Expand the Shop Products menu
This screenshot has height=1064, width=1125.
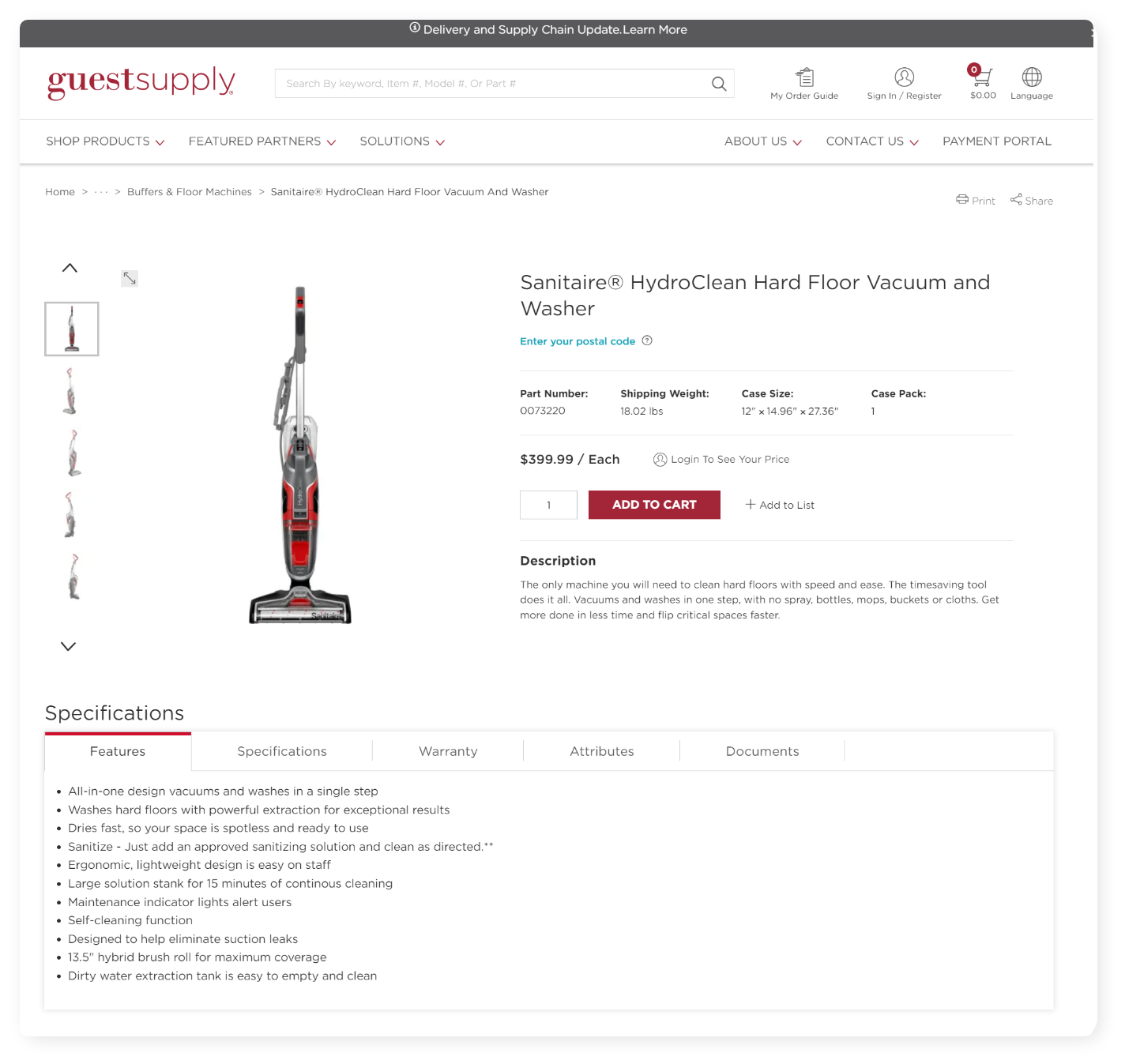(105, 141)
